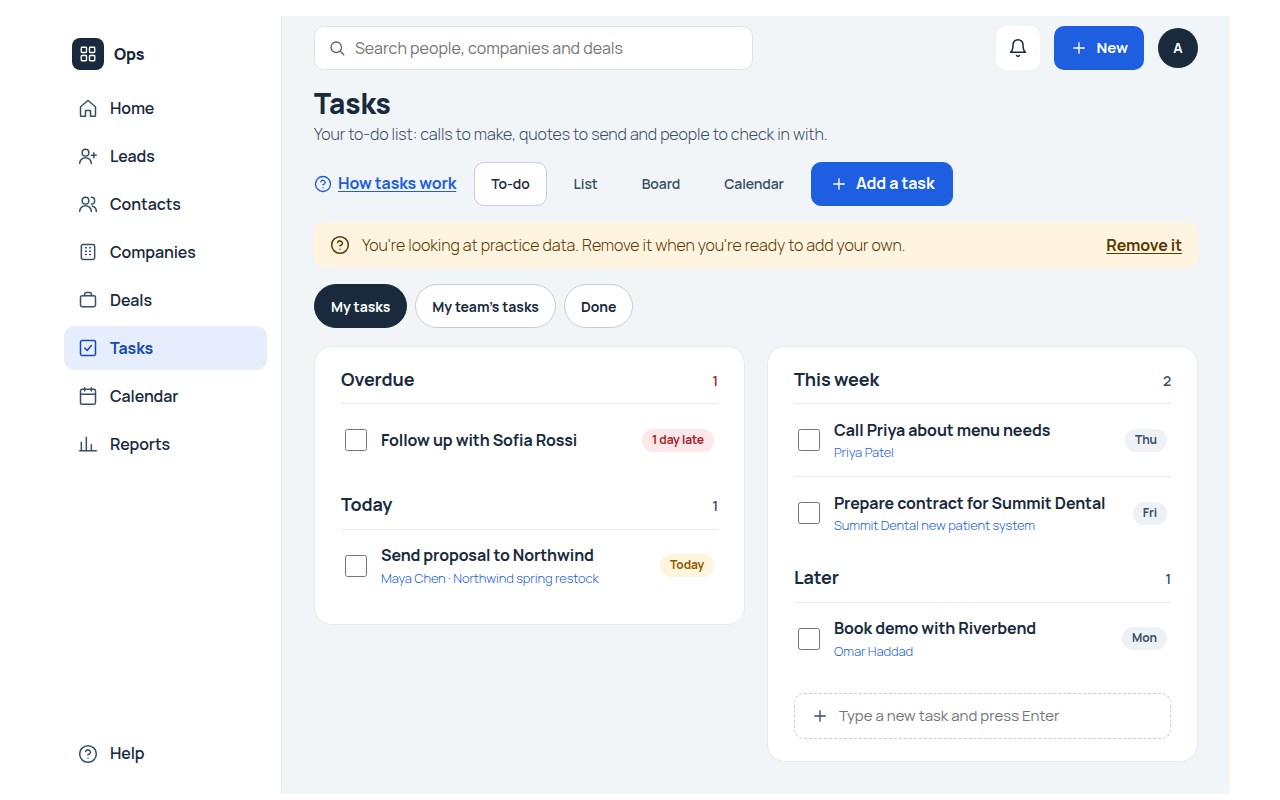This screenshot has width=1280, height=800.
Task: Open the Priya Patel contact link
Action: (864, 453)
